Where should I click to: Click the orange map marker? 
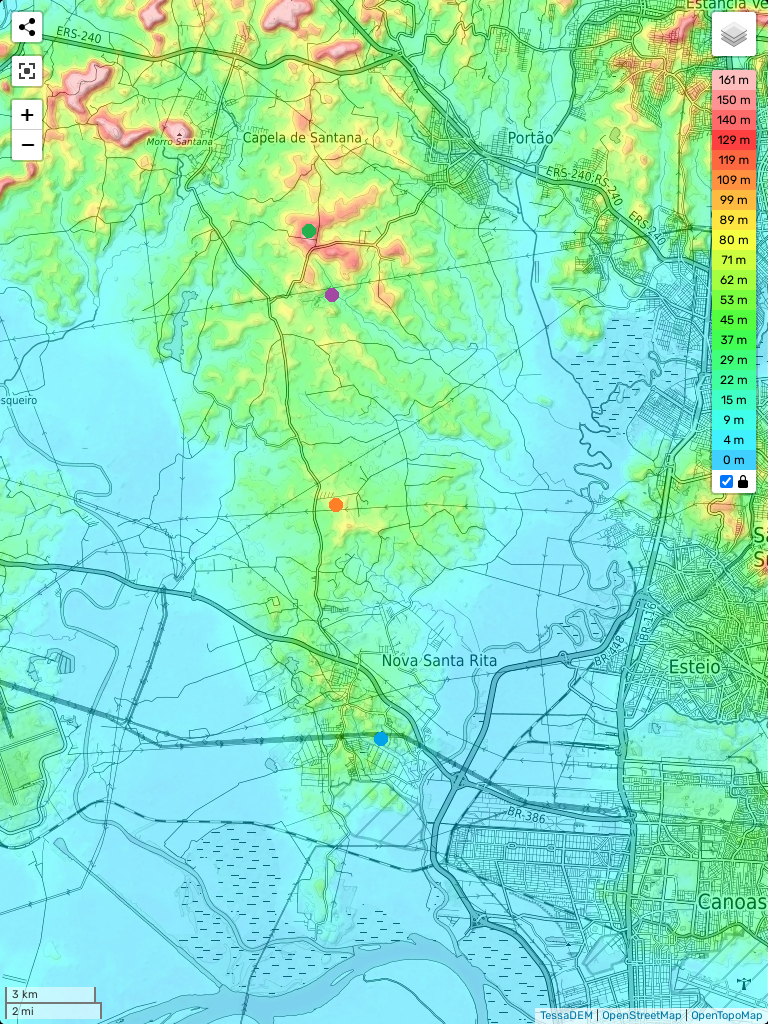[x=336, y=505]
